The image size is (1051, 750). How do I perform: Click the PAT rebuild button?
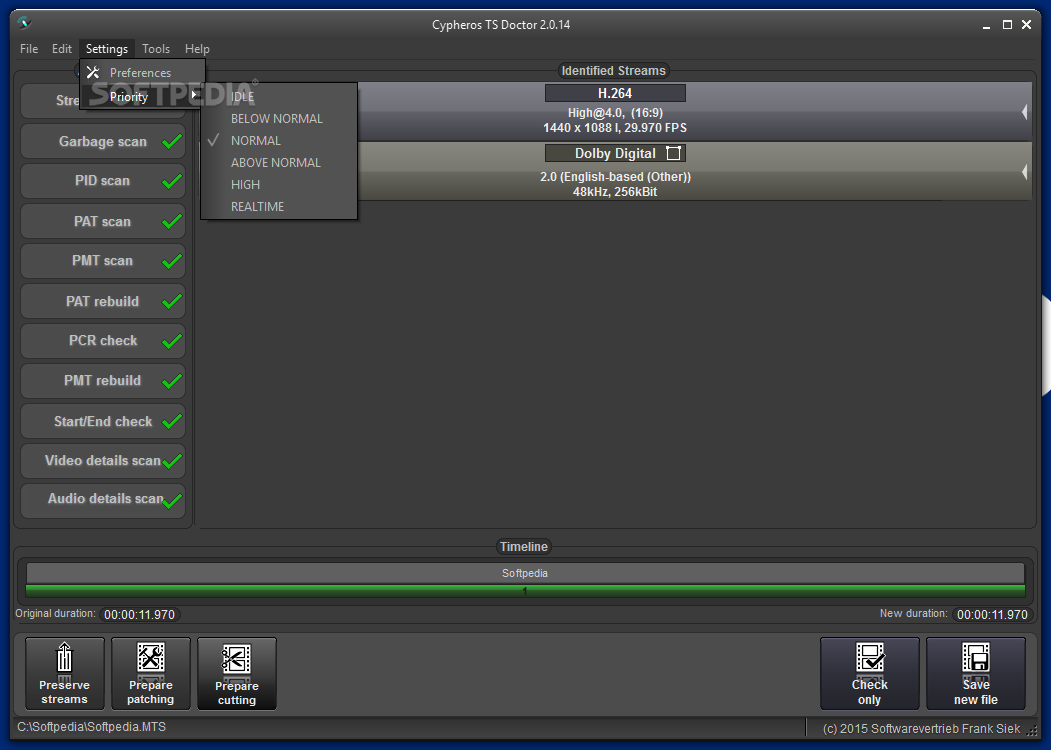coord(103,301)
